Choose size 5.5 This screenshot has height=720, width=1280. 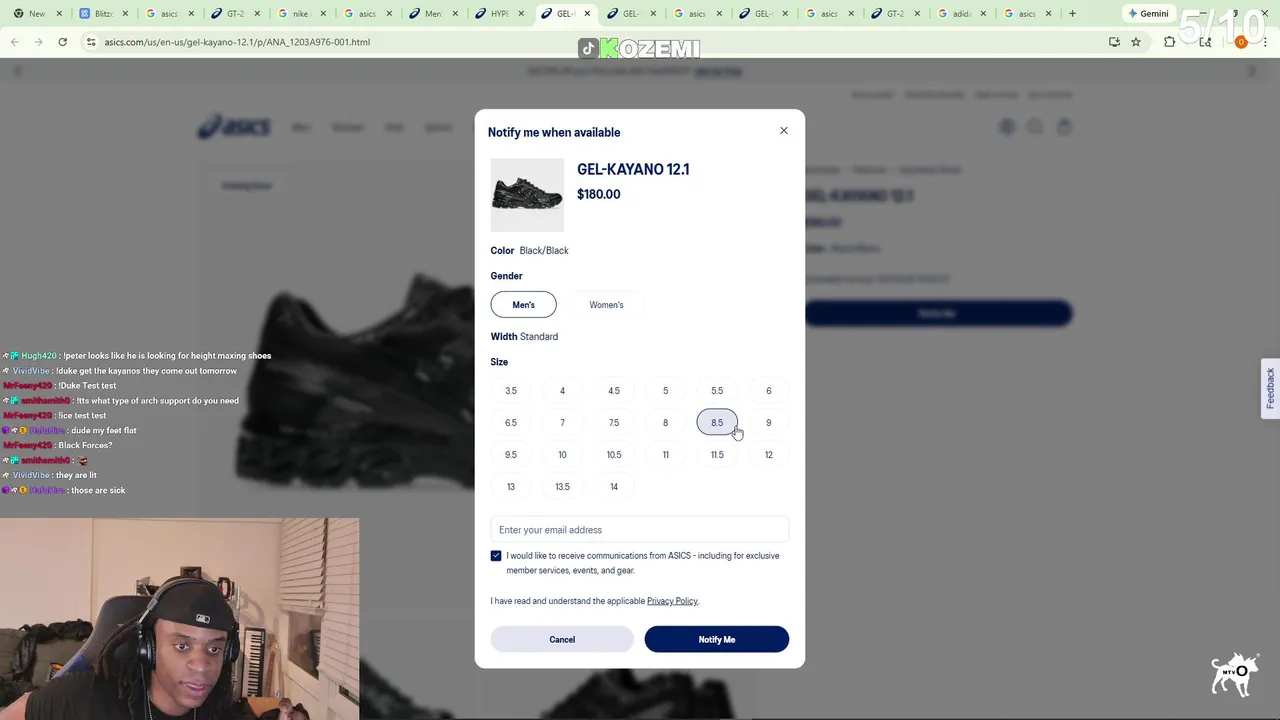pyautogui.click(x=717, y=391)
